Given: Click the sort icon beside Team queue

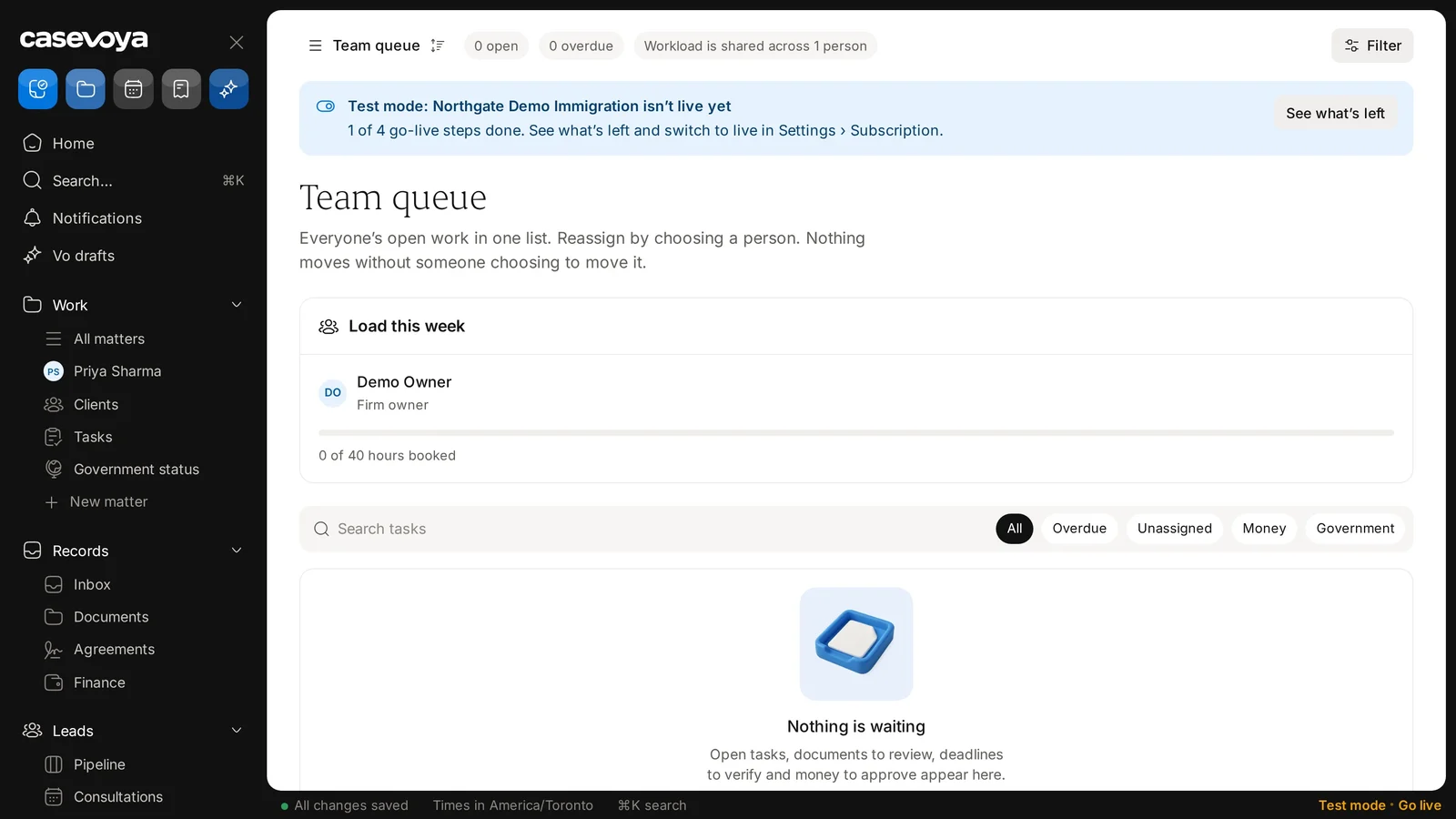Looking at the screenshot, I should (x=437, y=45).
